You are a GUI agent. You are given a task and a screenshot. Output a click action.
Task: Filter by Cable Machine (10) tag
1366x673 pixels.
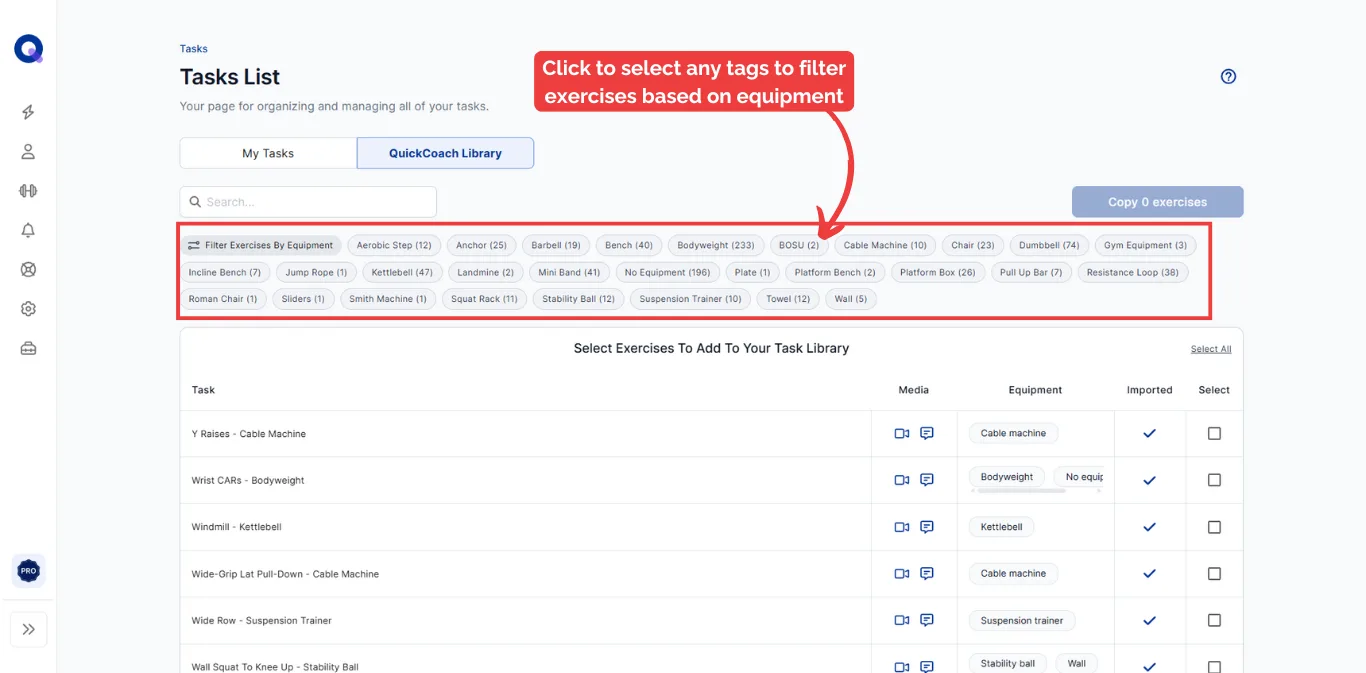click(885, 245)
